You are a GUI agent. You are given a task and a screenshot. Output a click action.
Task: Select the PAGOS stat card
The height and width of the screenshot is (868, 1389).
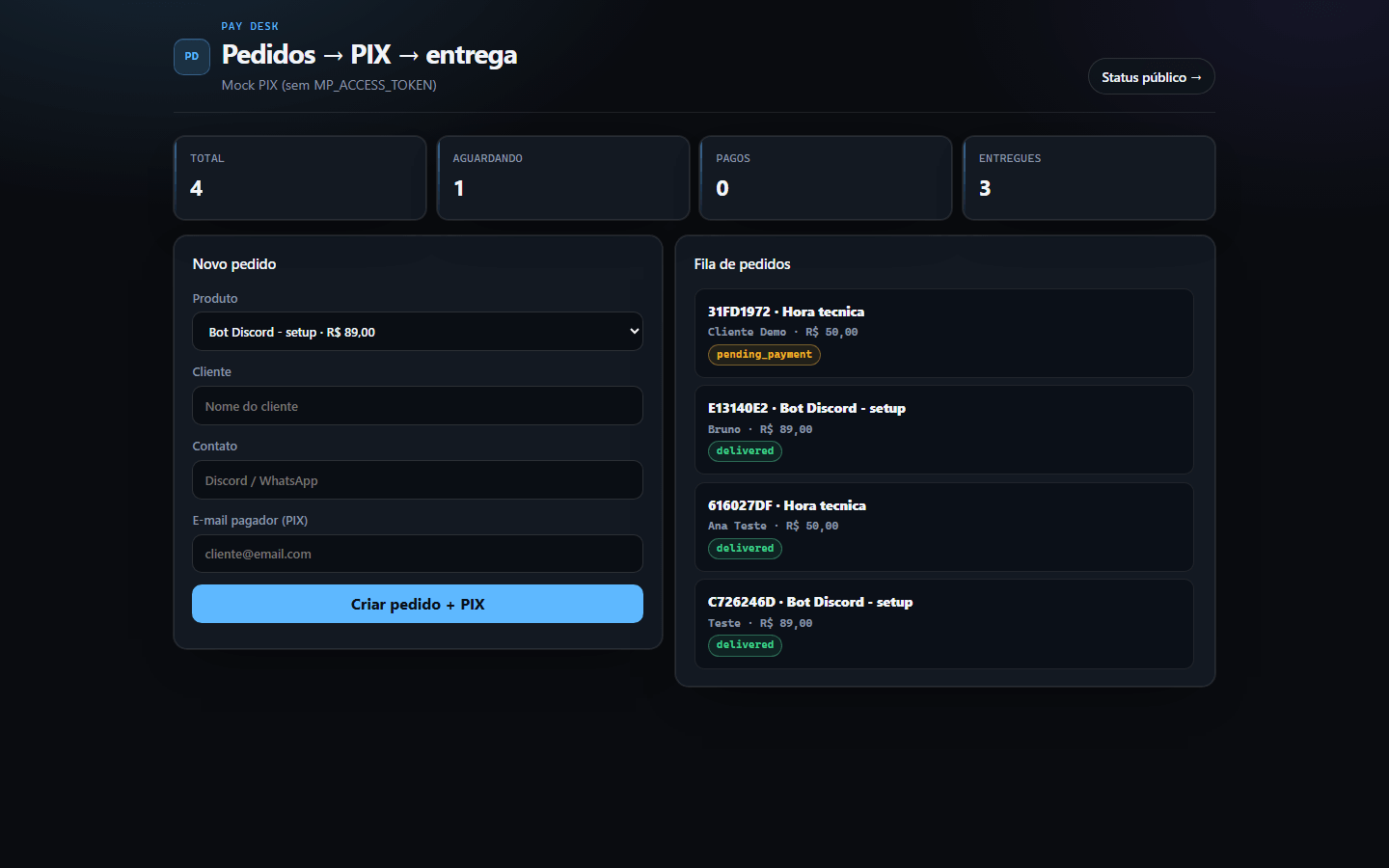826,177
